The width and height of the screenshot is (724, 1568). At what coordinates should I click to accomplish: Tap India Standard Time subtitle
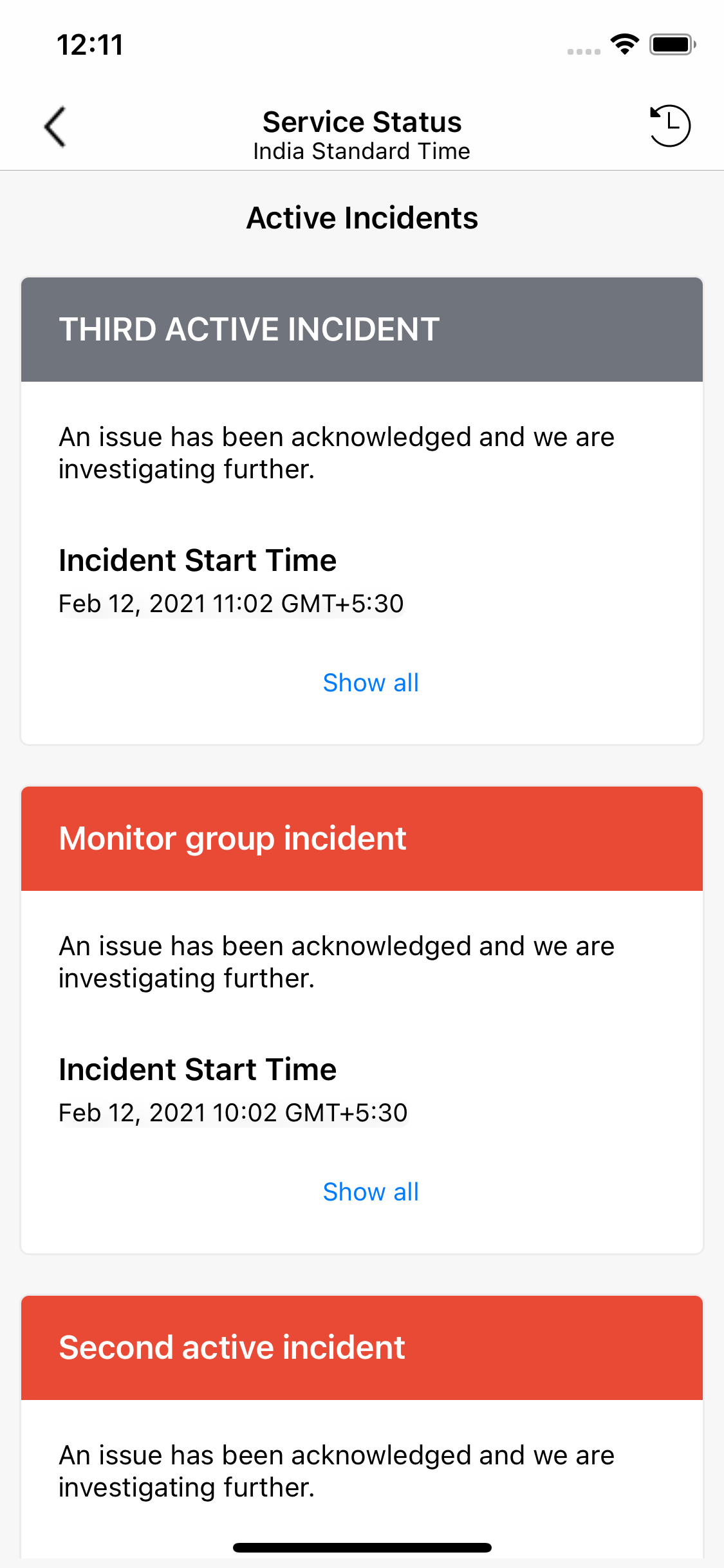pyautogui.click(x=362, y=151)
